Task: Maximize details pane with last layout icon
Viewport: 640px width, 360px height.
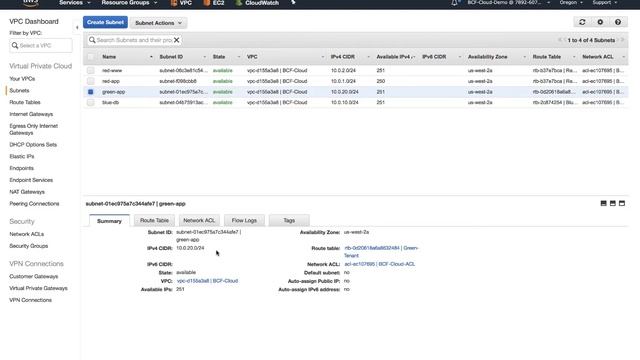Action: (x=622, y=203)
